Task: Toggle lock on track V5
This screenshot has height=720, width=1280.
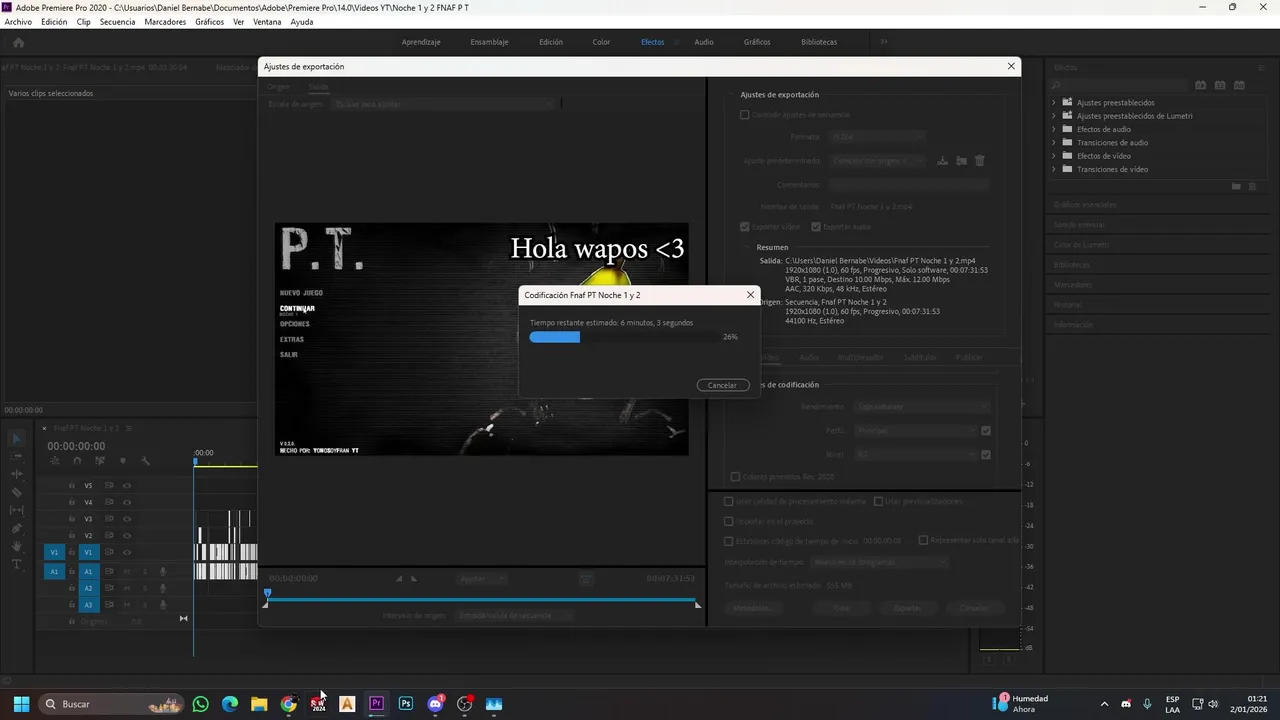Action: [71, 485]
